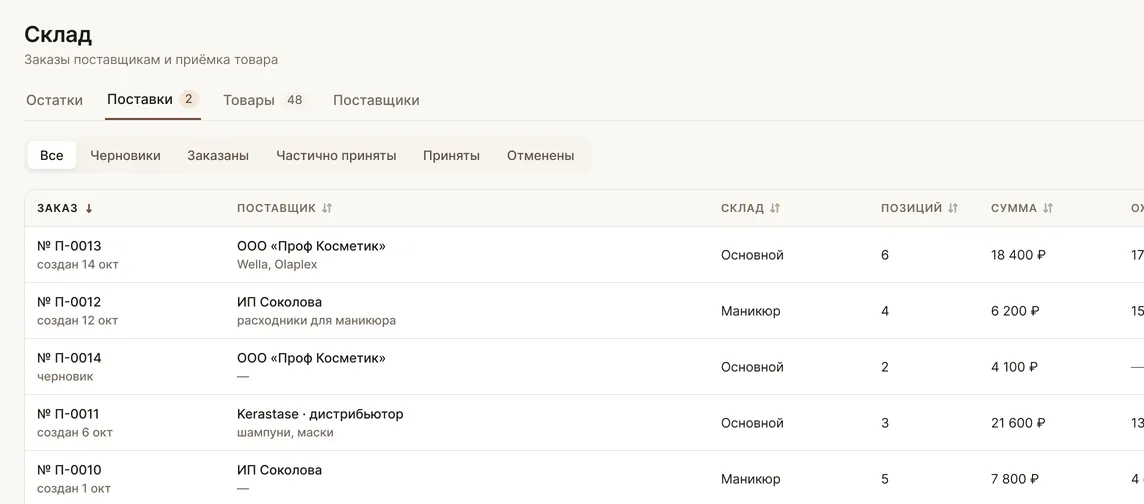Go to the Поставщики tab
The width and height of the screenshot is (1144, 504).
click(x=376, y=101)
